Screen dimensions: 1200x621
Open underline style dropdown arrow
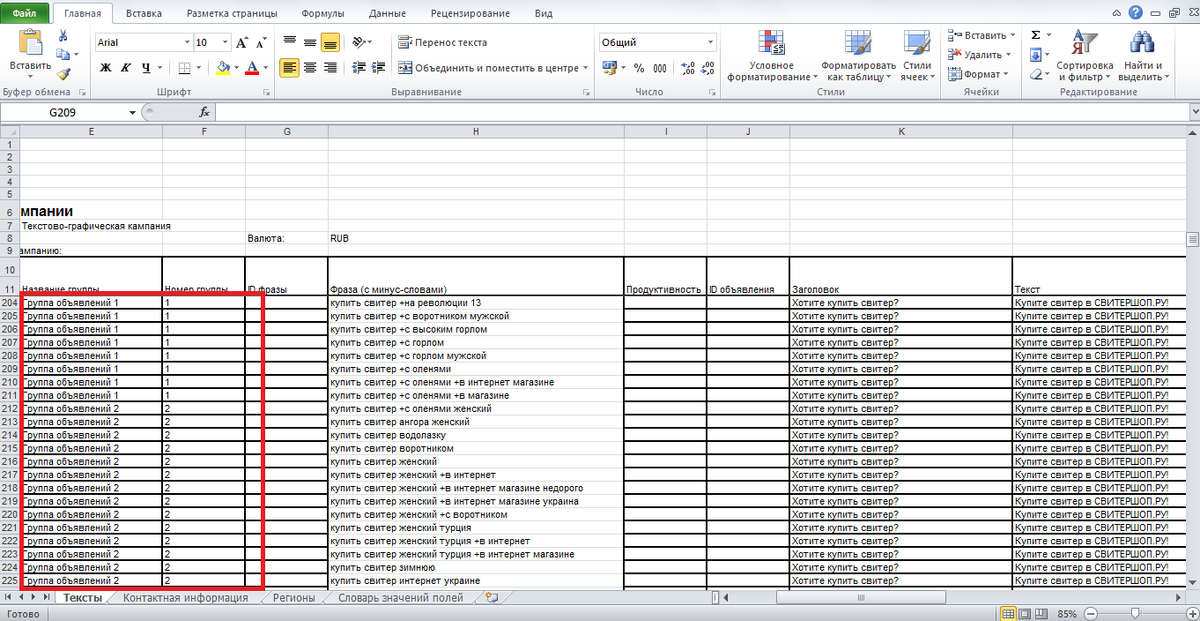[160, 68]
